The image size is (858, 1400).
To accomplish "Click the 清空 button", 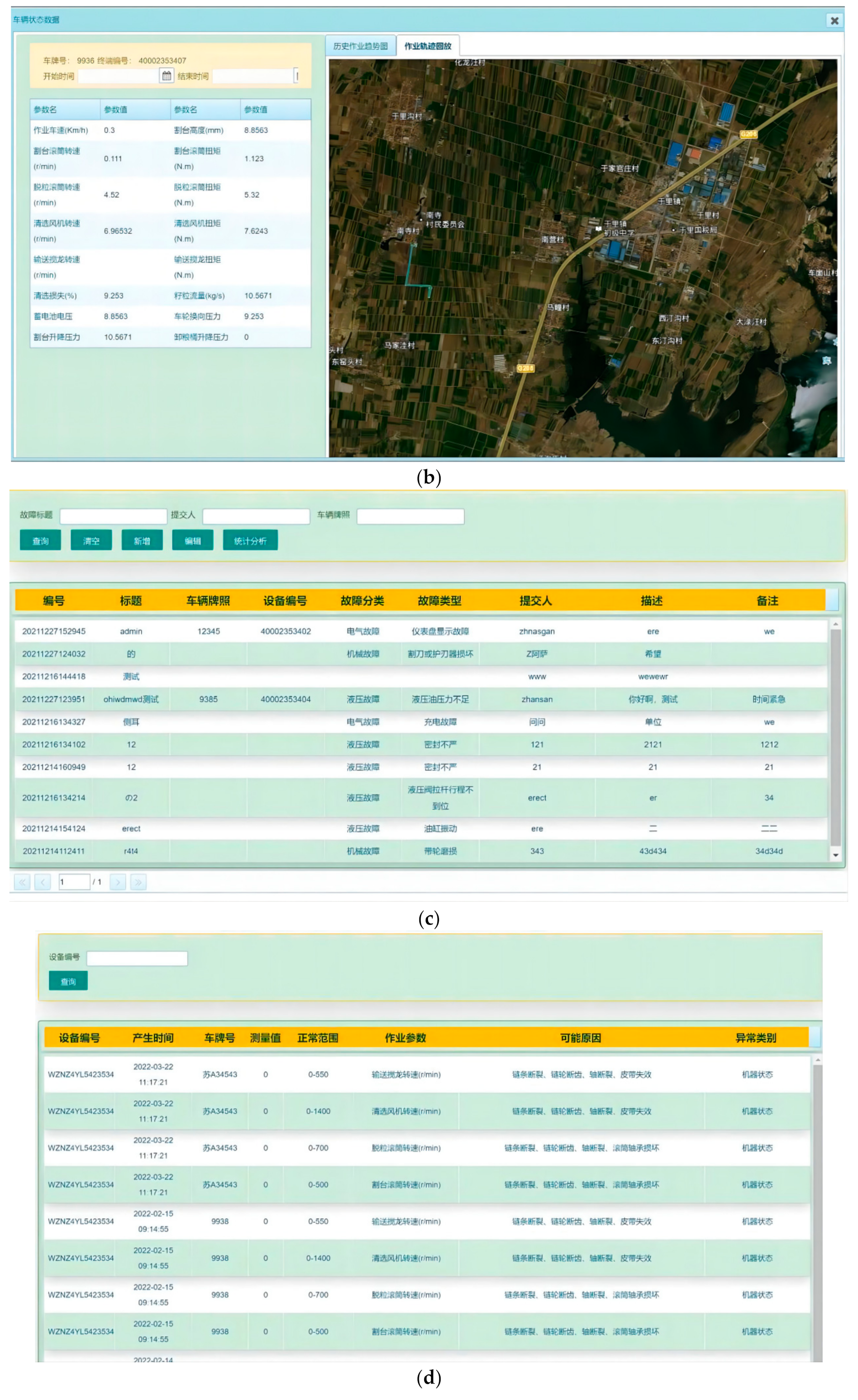I will tap(91, 540).
